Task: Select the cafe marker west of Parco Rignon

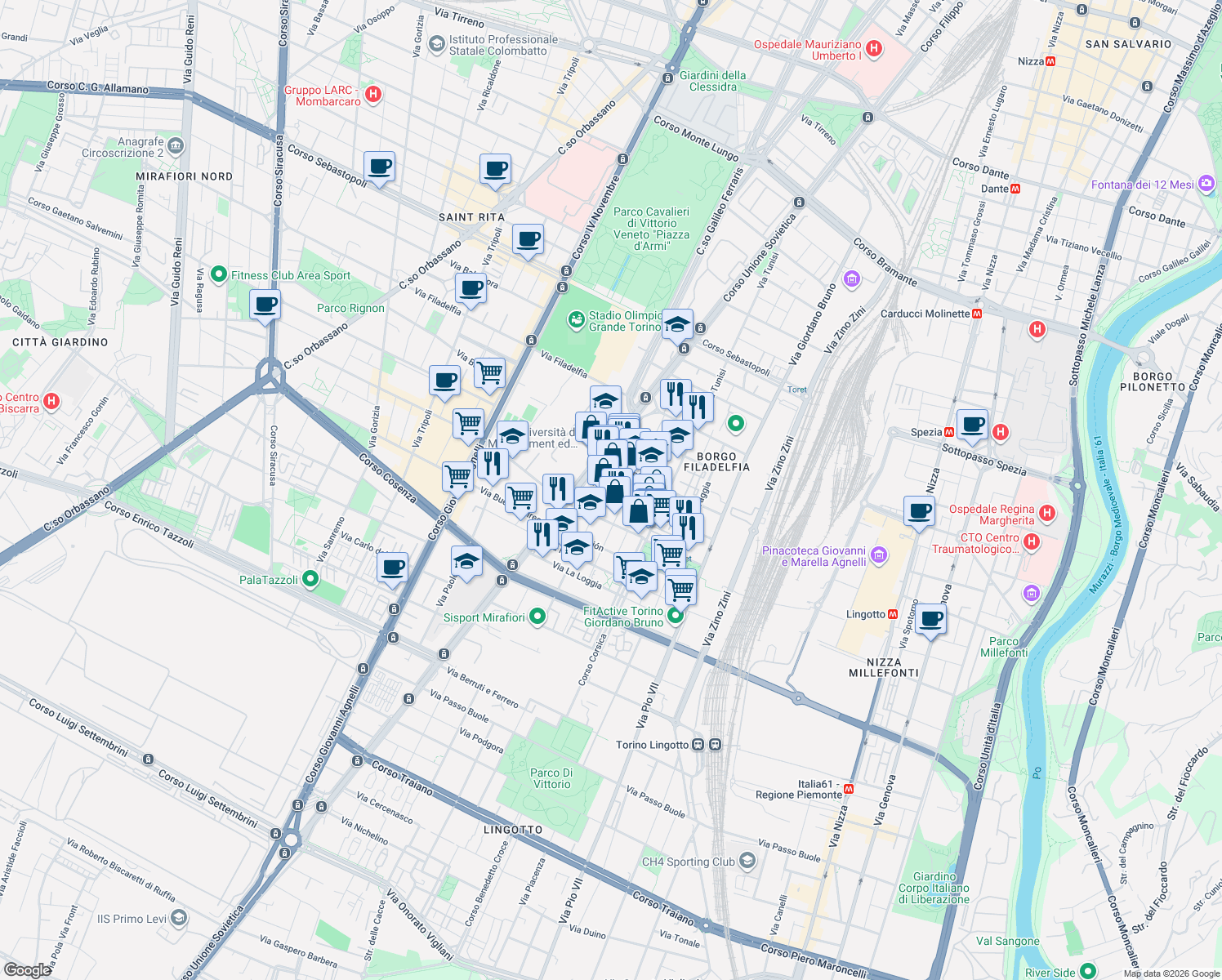Action: coord(265,306)
